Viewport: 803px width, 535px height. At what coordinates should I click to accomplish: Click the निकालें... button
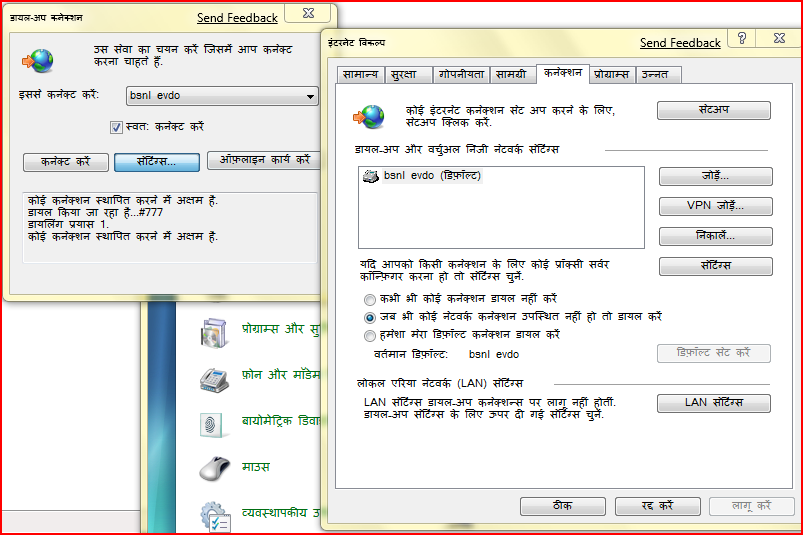point(715,236)
